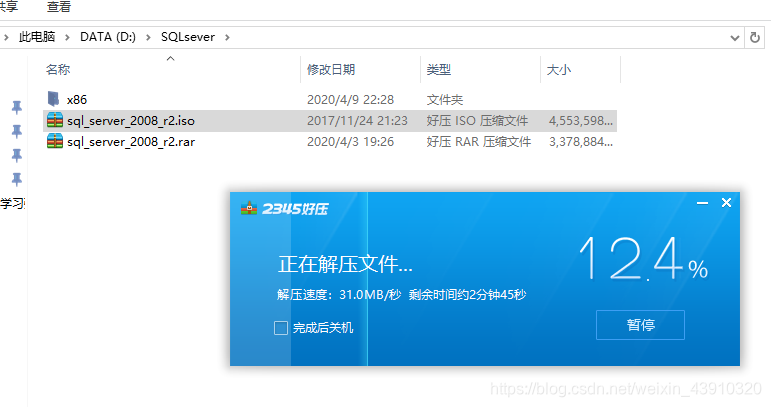
Task: Sort by 大小 column header
Action: pyautogui.click(x=559, y=70)
